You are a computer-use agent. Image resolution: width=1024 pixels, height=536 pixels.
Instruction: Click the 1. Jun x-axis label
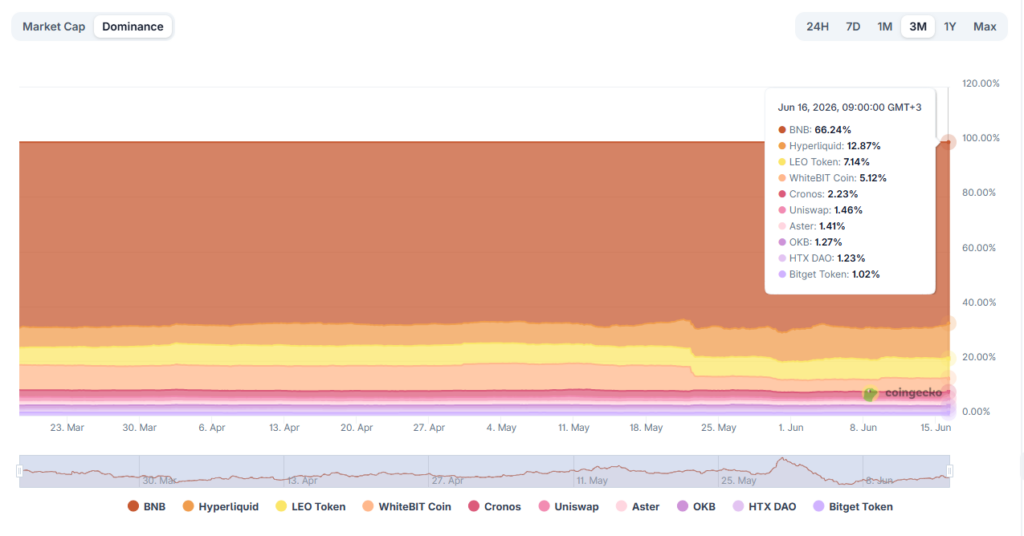click(x=790, y=428)
